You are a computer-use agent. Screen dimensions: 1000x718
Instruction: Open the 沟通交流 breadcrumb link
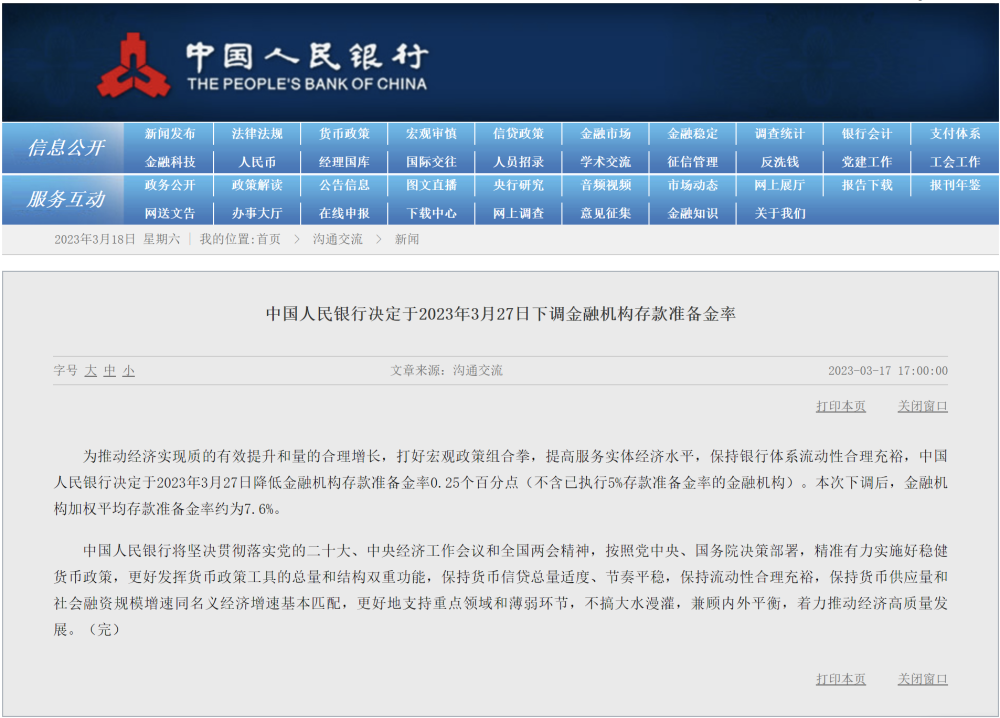click(x=337, y=239)
